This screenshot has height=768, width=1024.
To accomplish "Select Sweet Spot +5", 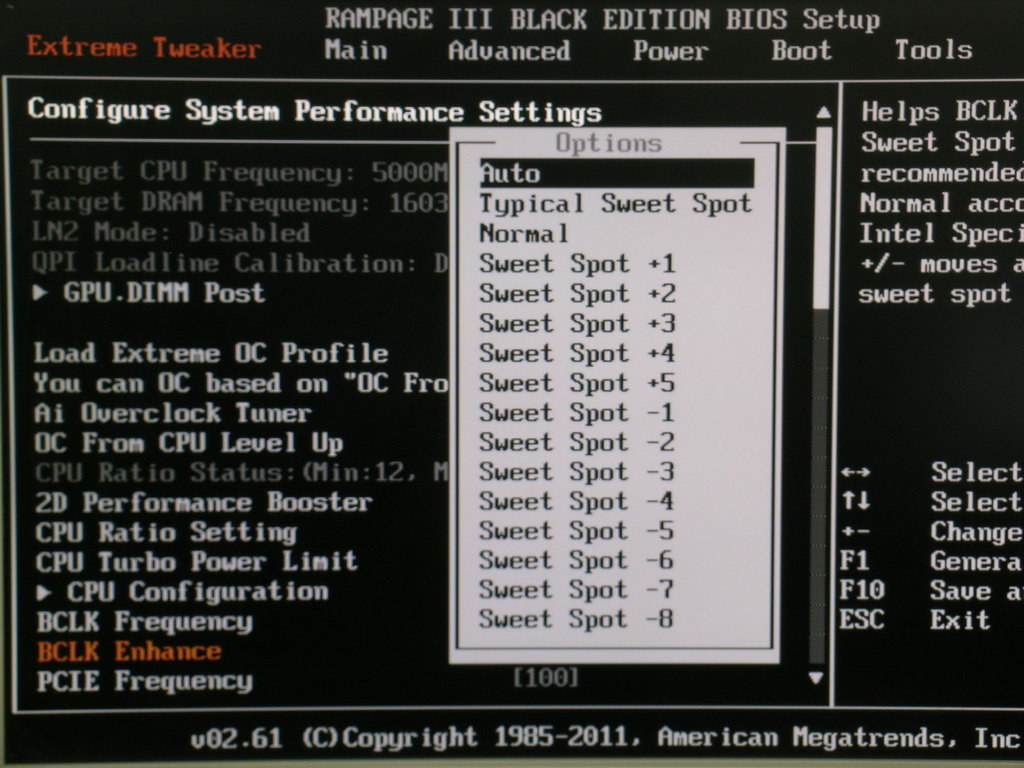I will [577, 383].
